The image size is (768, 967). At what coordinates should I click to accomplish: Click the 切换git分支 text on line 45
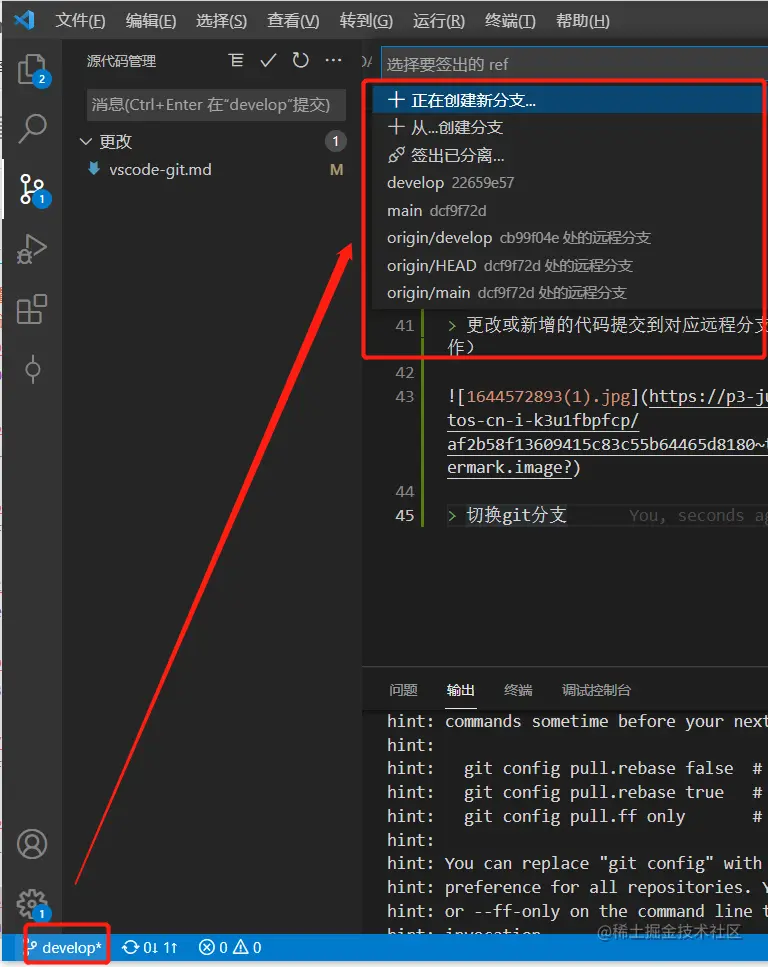point(516,515)
